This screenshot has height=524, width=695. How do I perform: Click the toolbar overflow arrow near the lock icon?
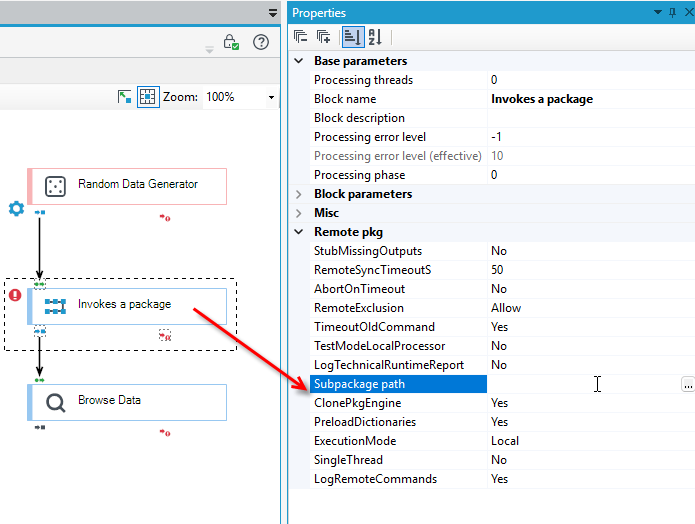[209, 50]
